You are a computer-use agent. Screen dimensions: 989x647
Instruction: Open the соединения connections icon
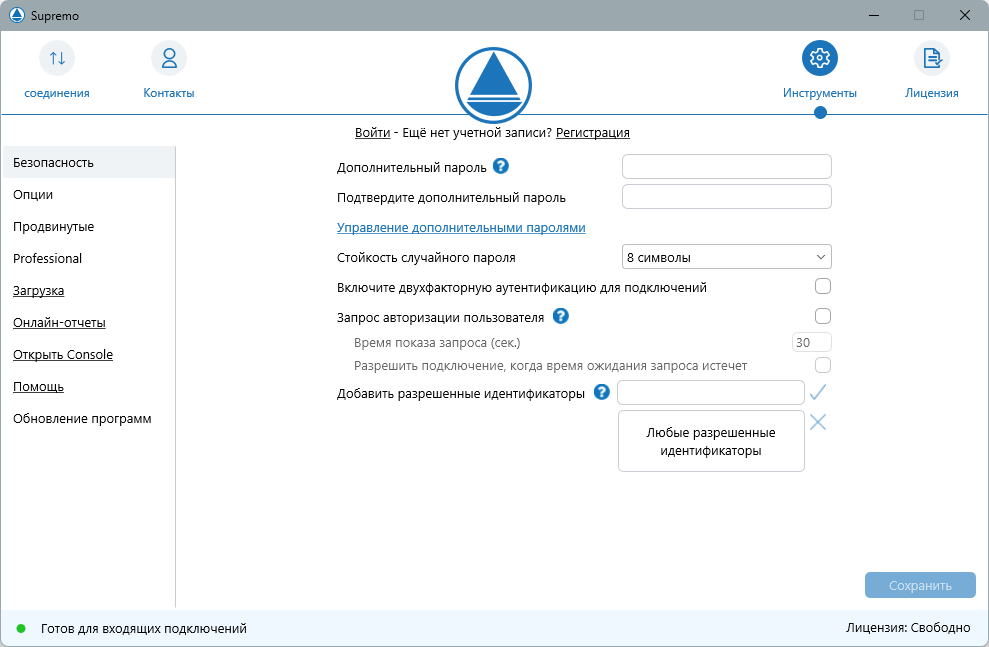click(57, 58)
